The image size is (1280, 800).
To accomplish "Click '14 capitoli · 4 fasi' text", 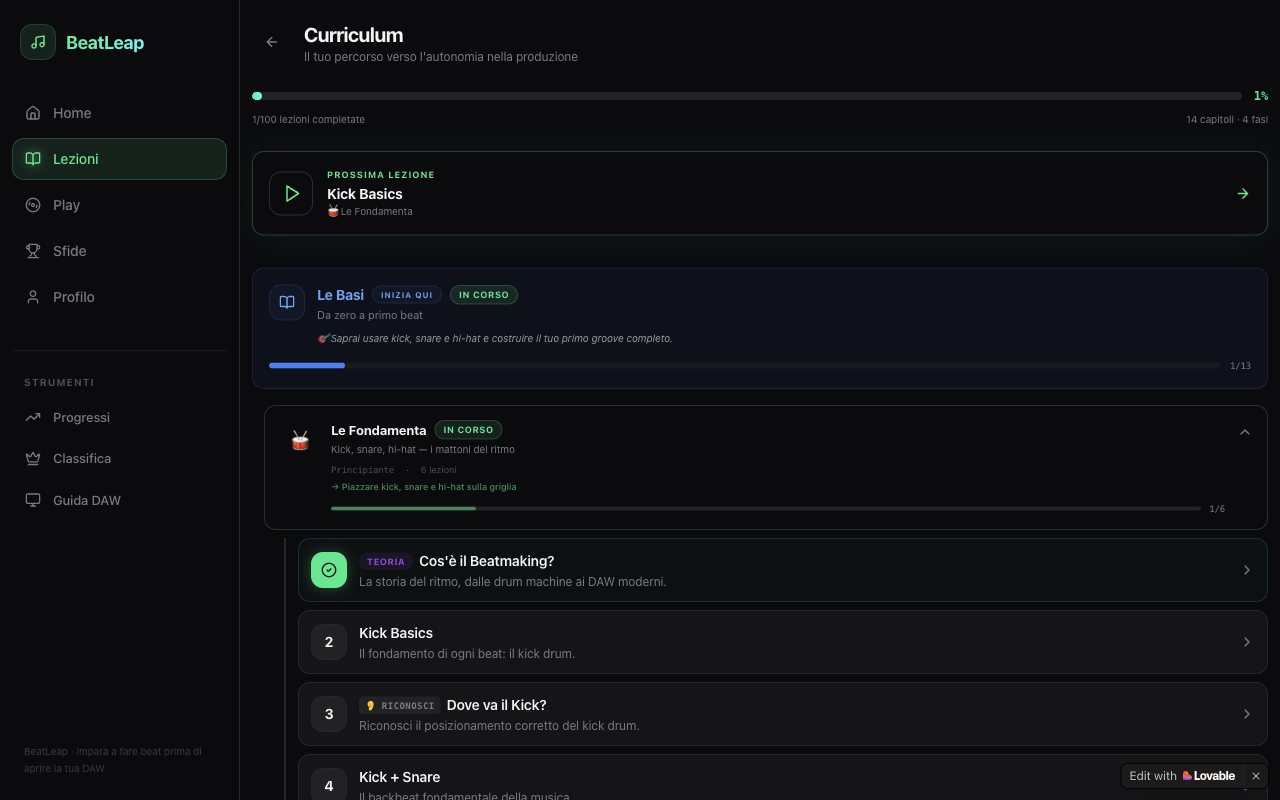I will [x=1227, y=120].
